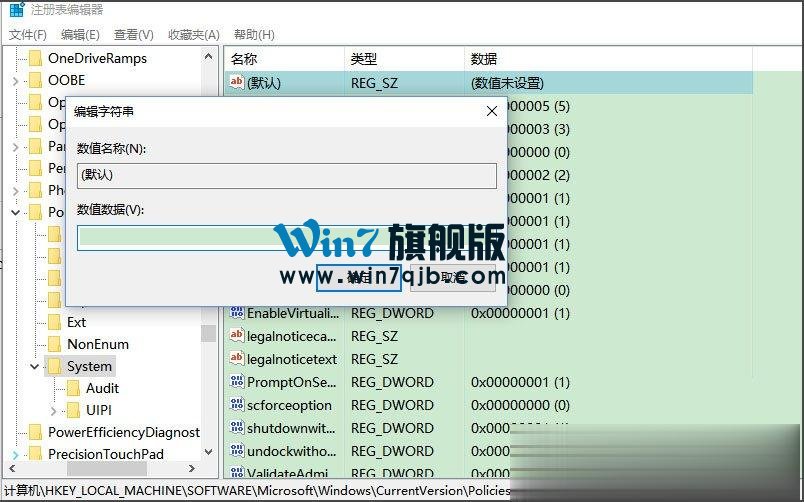Click the tree pane horizontal scrollbar thumb

point(107,468)
